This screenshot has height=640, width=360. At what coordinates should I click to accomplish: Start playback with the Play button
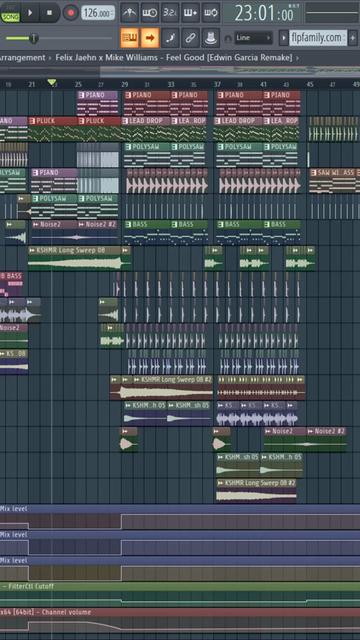click(x=30, y=13)
